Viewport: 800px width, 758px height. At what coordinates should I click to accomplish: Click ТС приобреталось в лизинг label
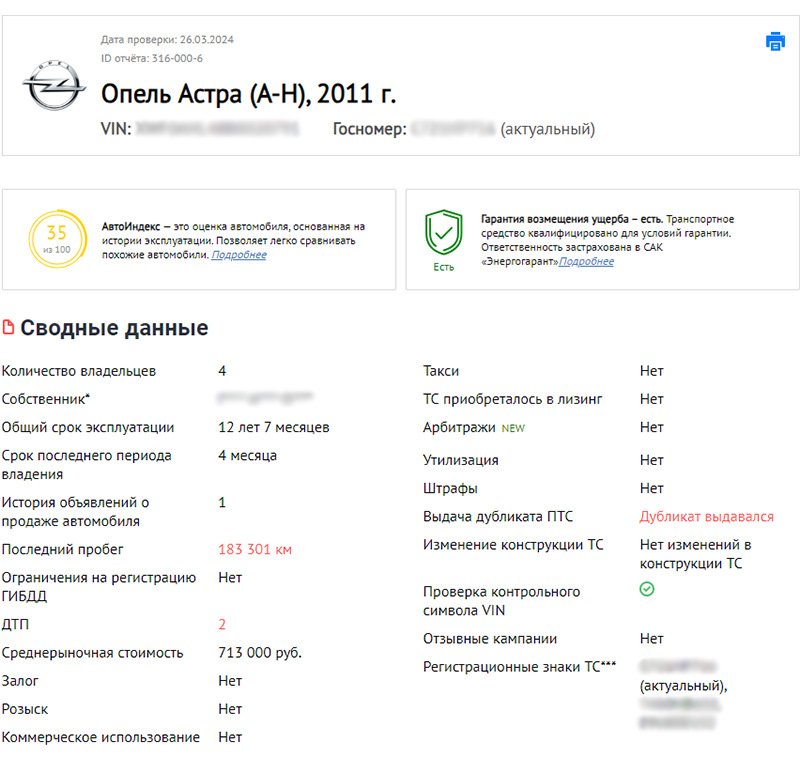click(x=512, y=399)
